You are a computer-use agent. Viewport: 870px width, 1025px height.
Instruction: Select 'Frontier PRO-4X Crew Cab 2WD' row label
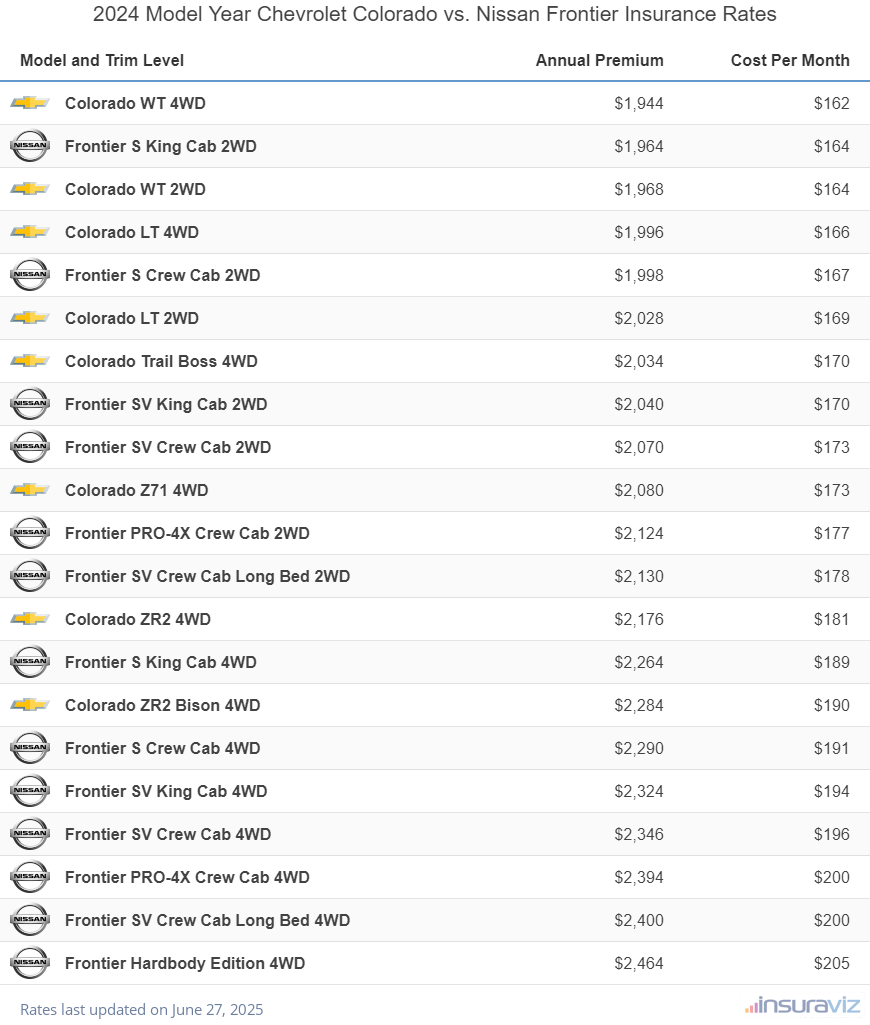tap(188, 533)
